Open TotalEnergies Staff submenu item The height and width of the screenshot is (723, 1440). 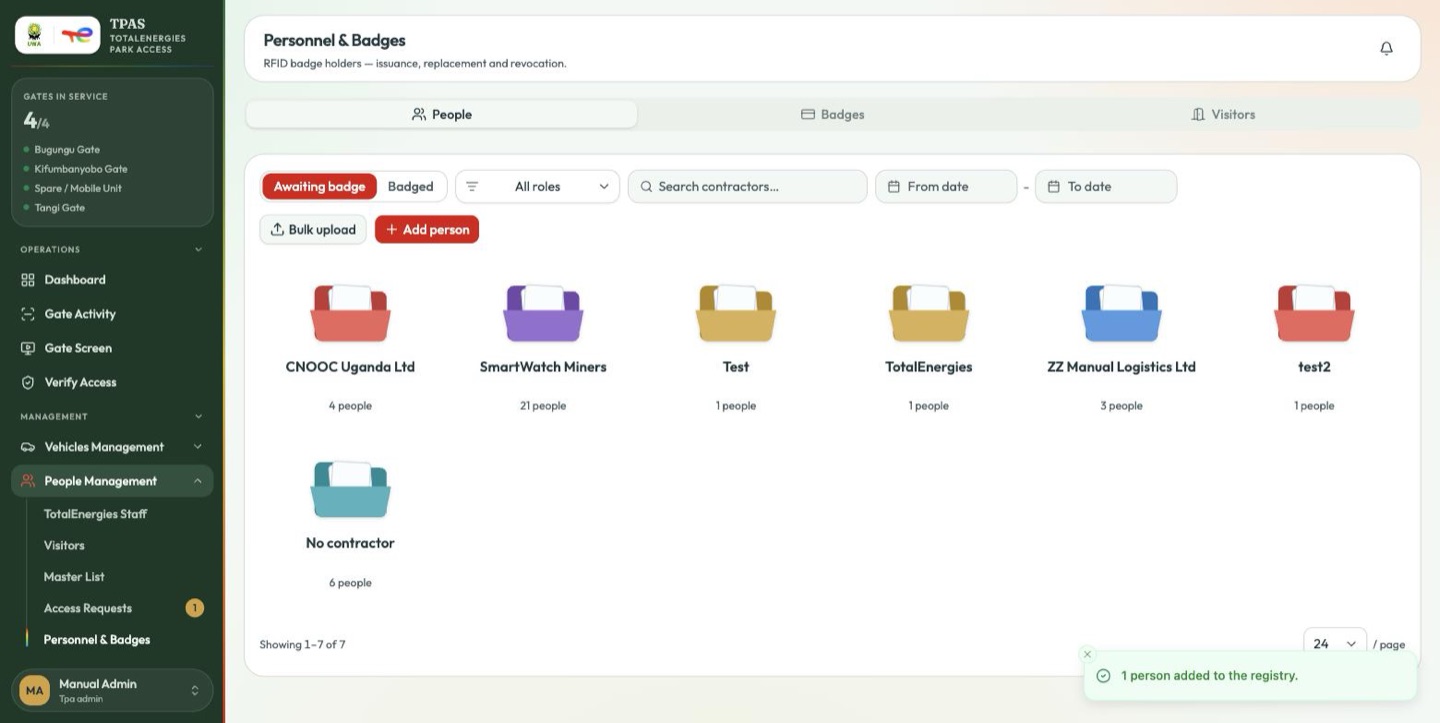96,514
